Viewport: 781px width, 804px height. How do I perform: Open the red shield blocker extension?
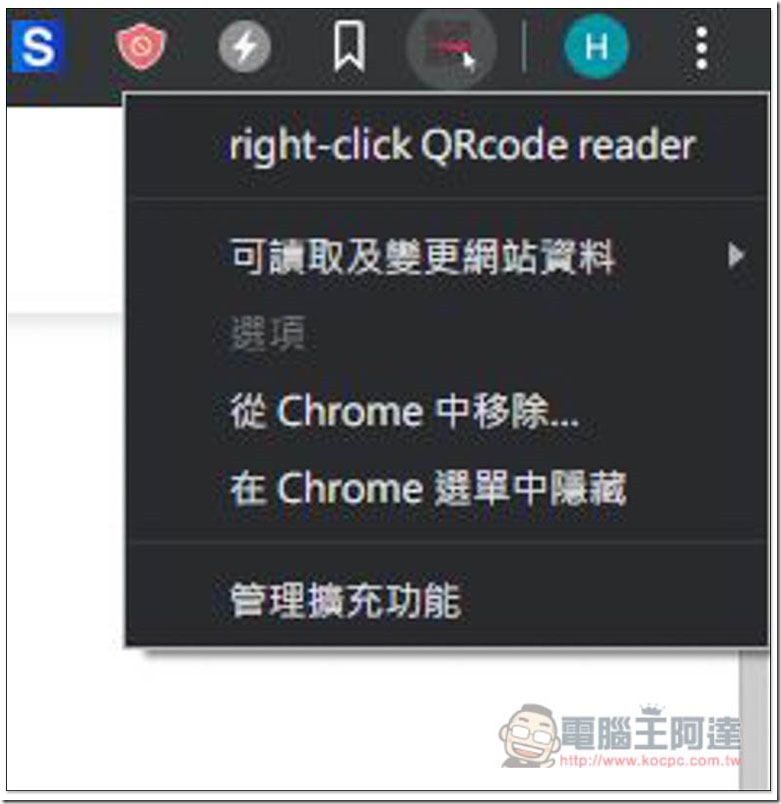(141, 47)
